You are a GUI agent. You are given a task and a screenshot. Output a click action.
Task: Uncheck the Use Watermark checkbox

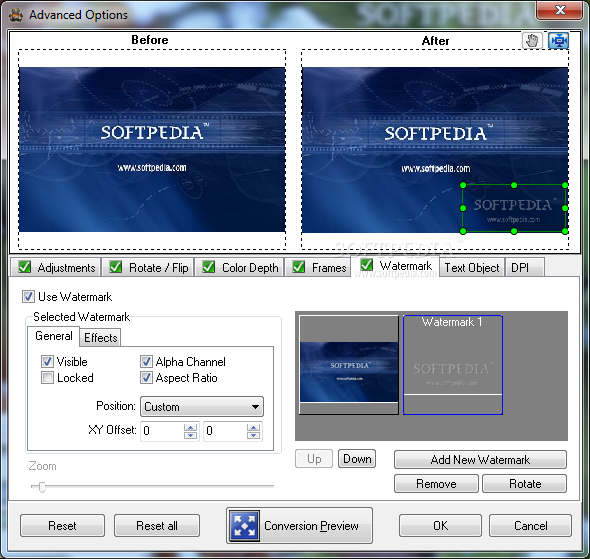click(28, 296)
